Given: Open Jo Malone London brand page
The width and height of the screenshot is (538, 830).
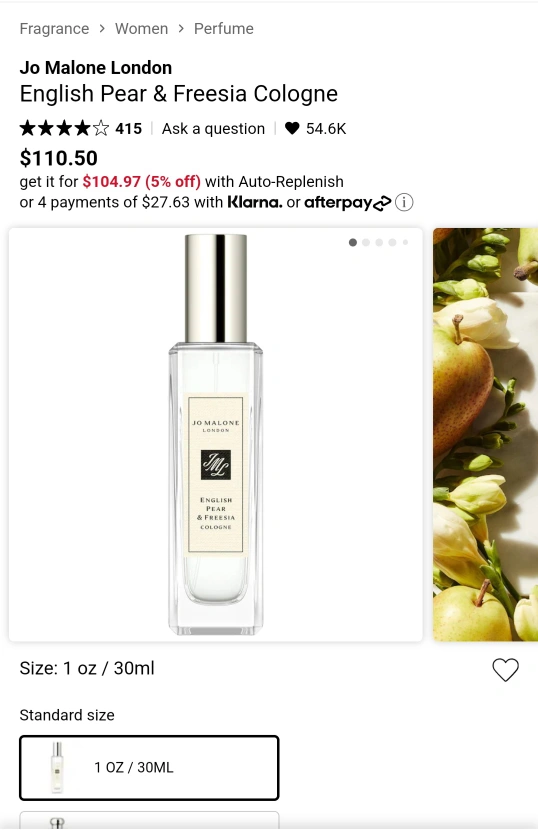Looking at the screenshot, I should pos(96,68).
